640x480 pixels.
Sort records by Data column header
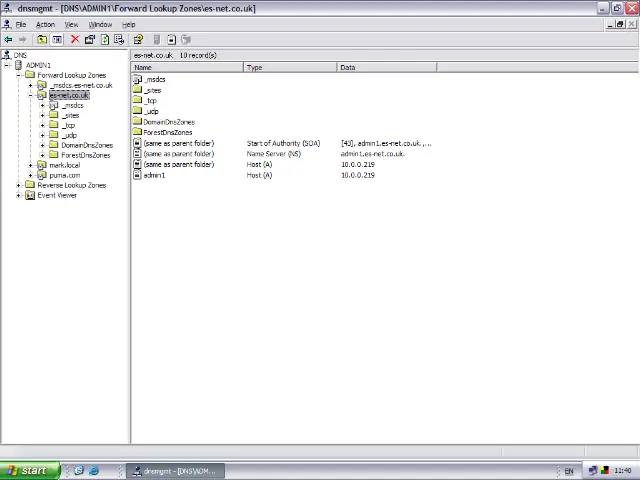[x=387, y=67]
